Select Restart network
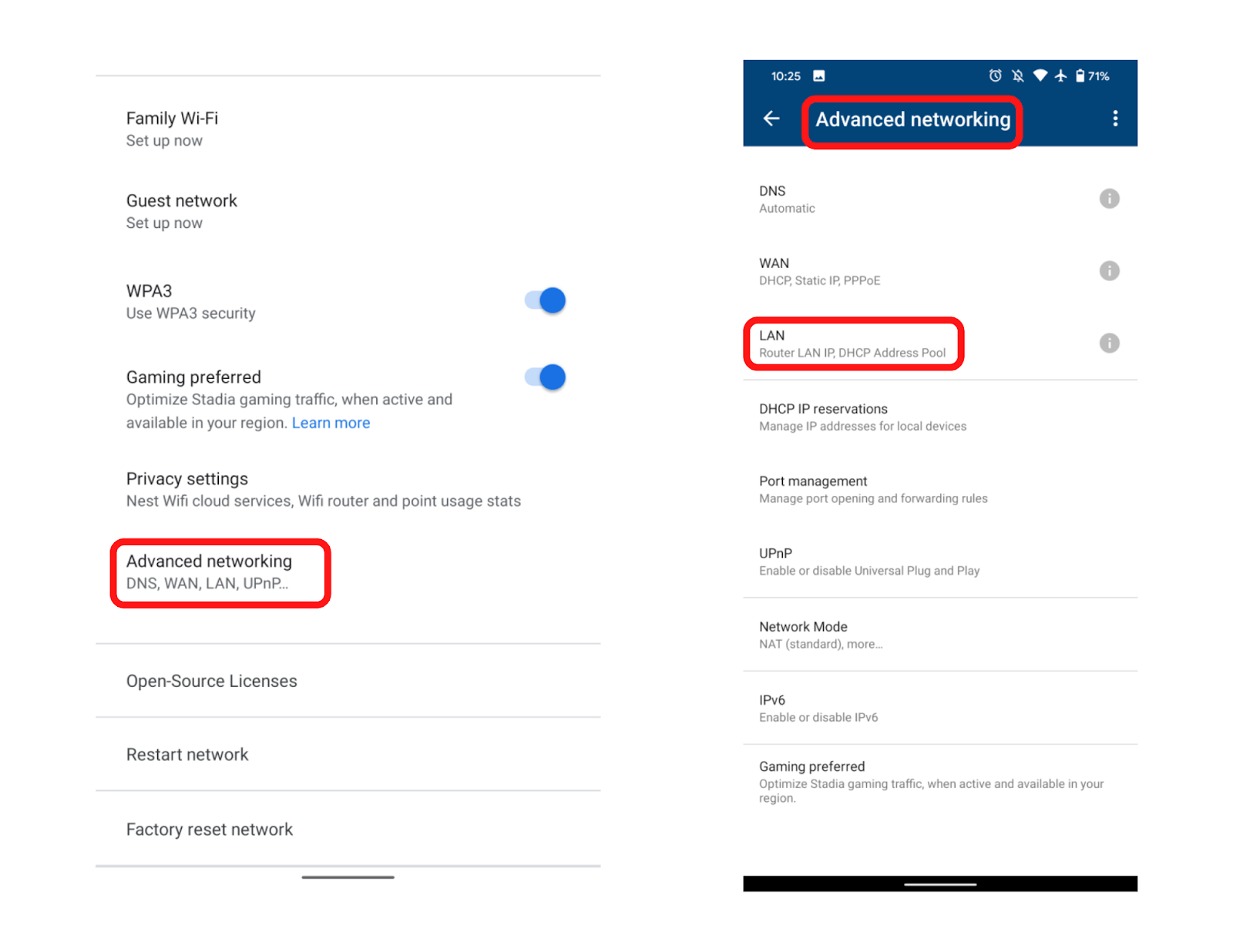Viewport: 1233px width, 952px height. (x=348, y=754)
